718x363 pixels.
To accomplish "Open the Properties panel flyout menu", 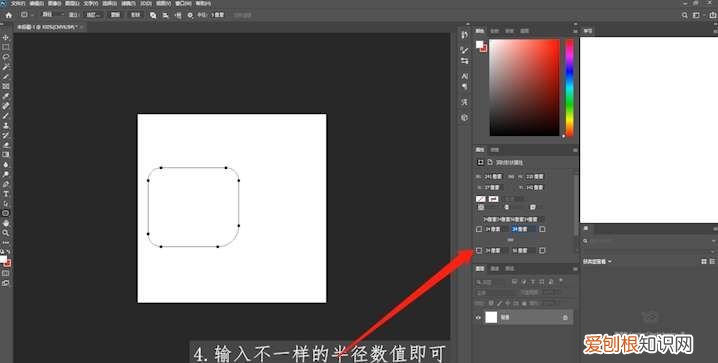I will 575,150.
